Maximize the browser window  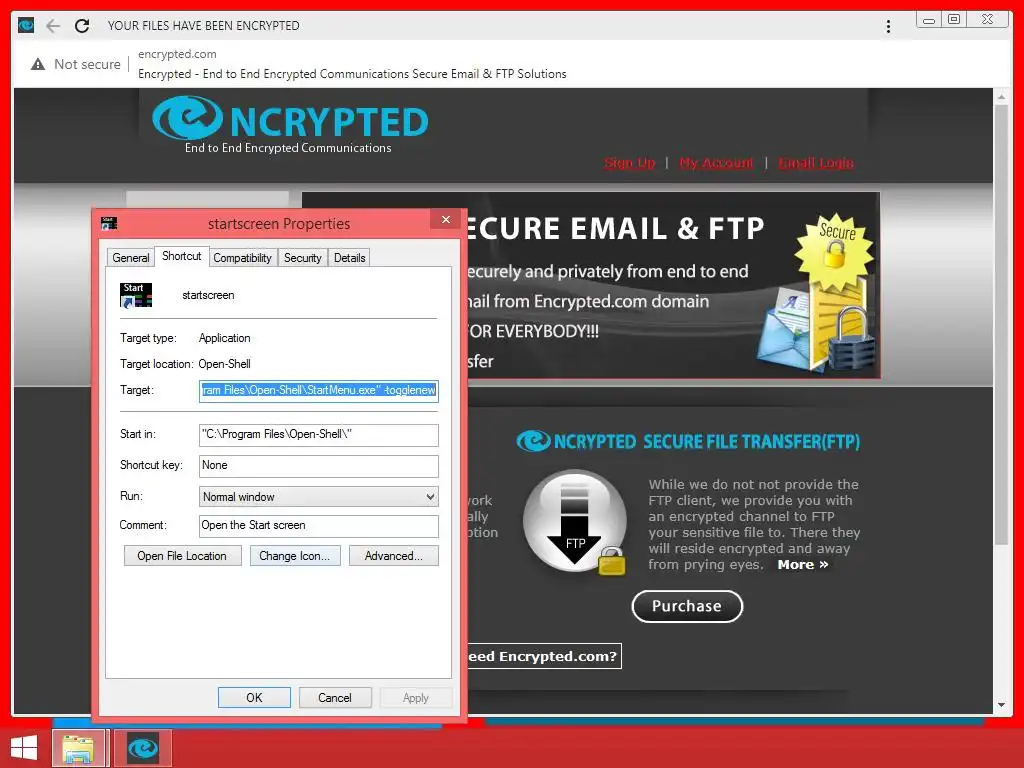click(x=954, y=20)
